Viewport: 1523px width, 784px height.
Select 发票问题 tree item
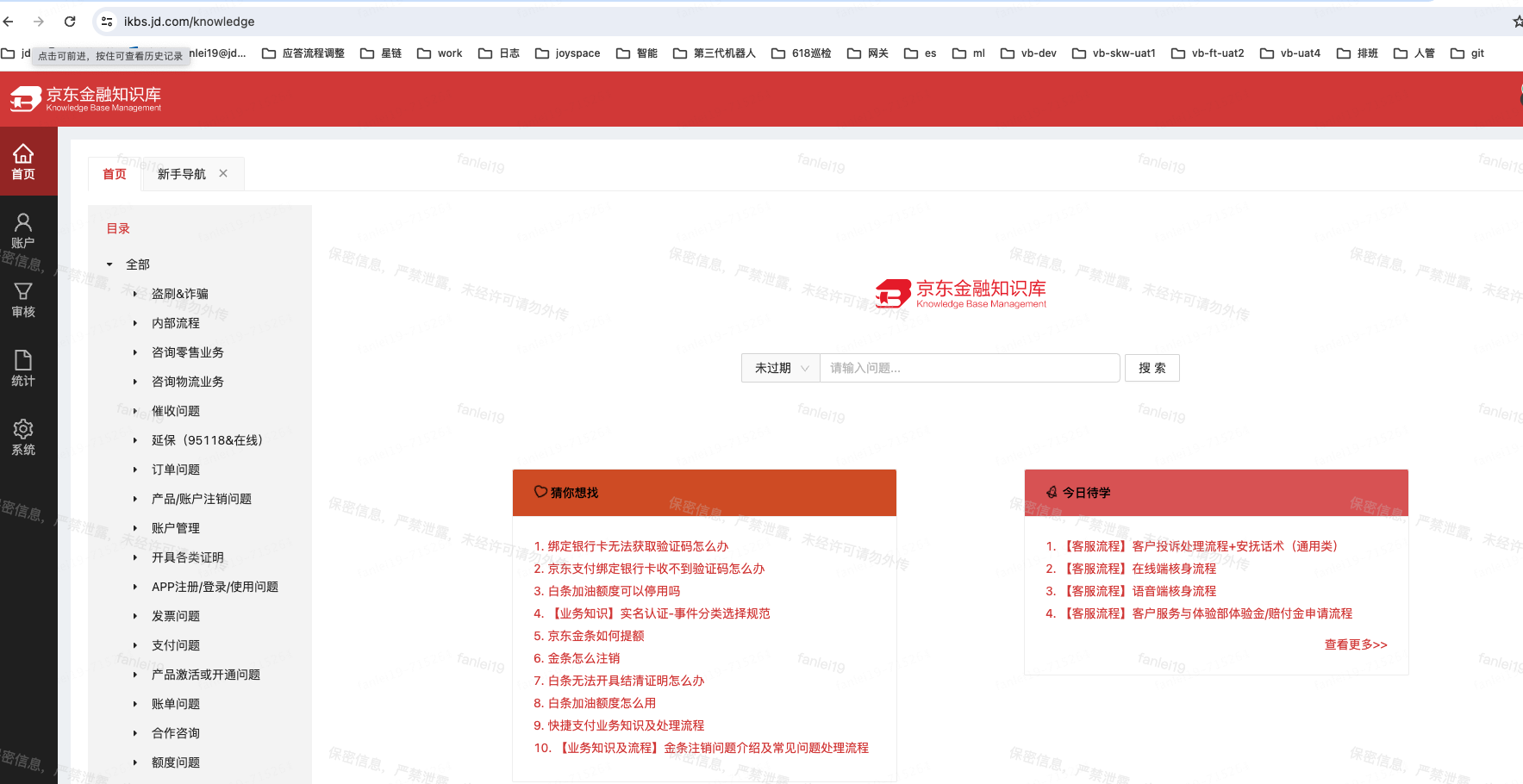click(x=176, y=616)
